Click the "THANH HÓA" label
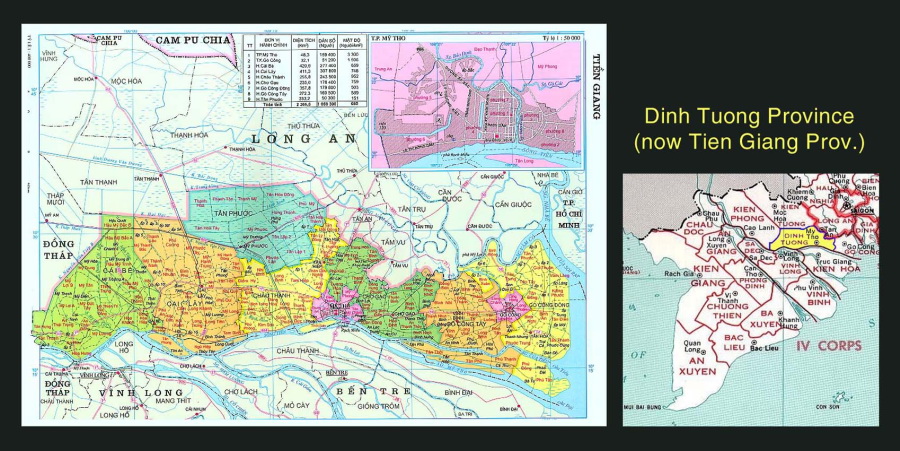Screen dimensions: 900x451 [x=190, y=135]
